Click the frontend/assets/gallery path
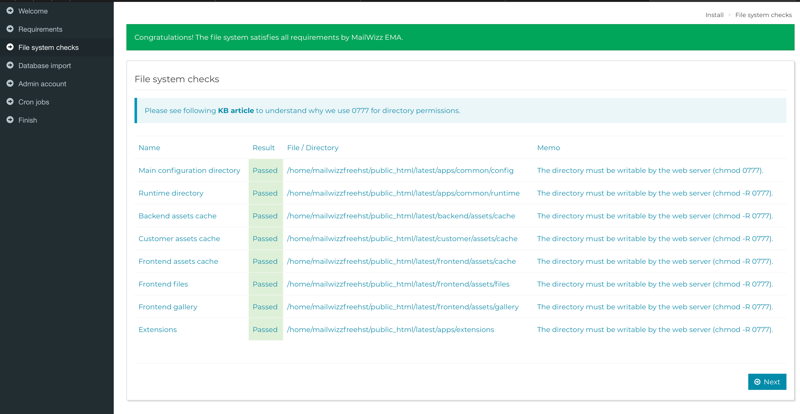 [x=403, y=307]
